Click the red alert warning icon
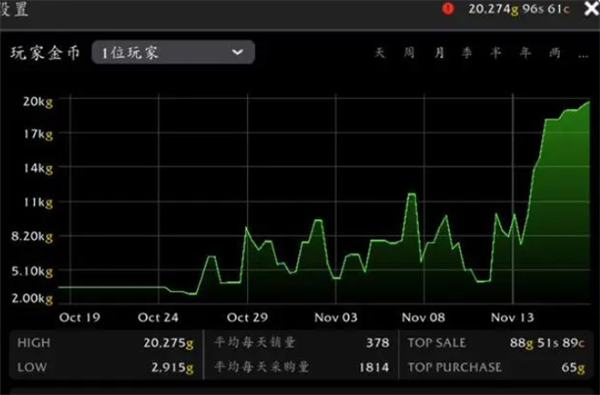This screenshot has height=395, width=600. coord(448,8)
